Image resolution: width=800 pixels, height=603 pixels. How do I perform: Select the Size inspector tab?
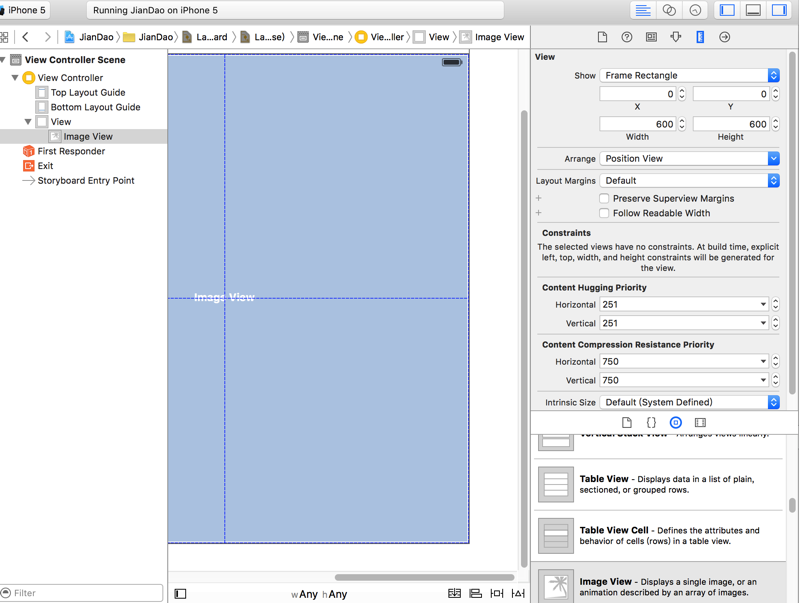point(700,37)
